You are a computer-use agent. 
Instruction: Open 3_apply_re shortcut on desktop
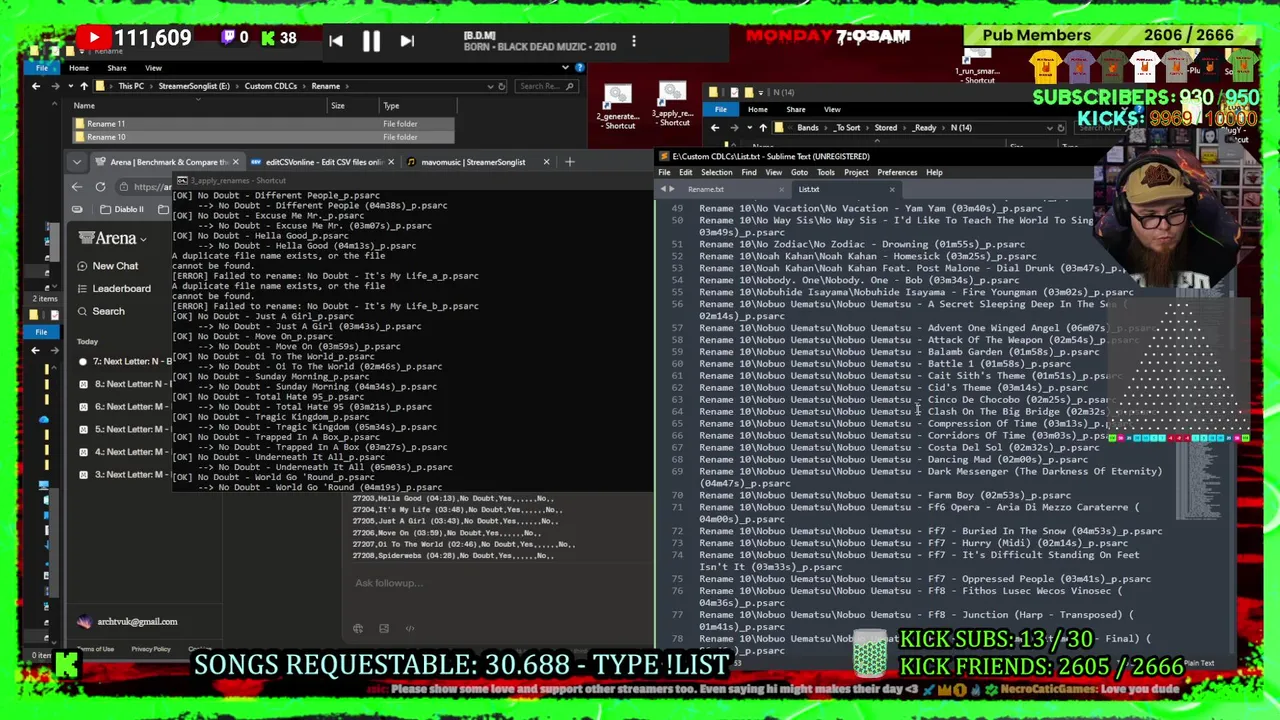673,104
